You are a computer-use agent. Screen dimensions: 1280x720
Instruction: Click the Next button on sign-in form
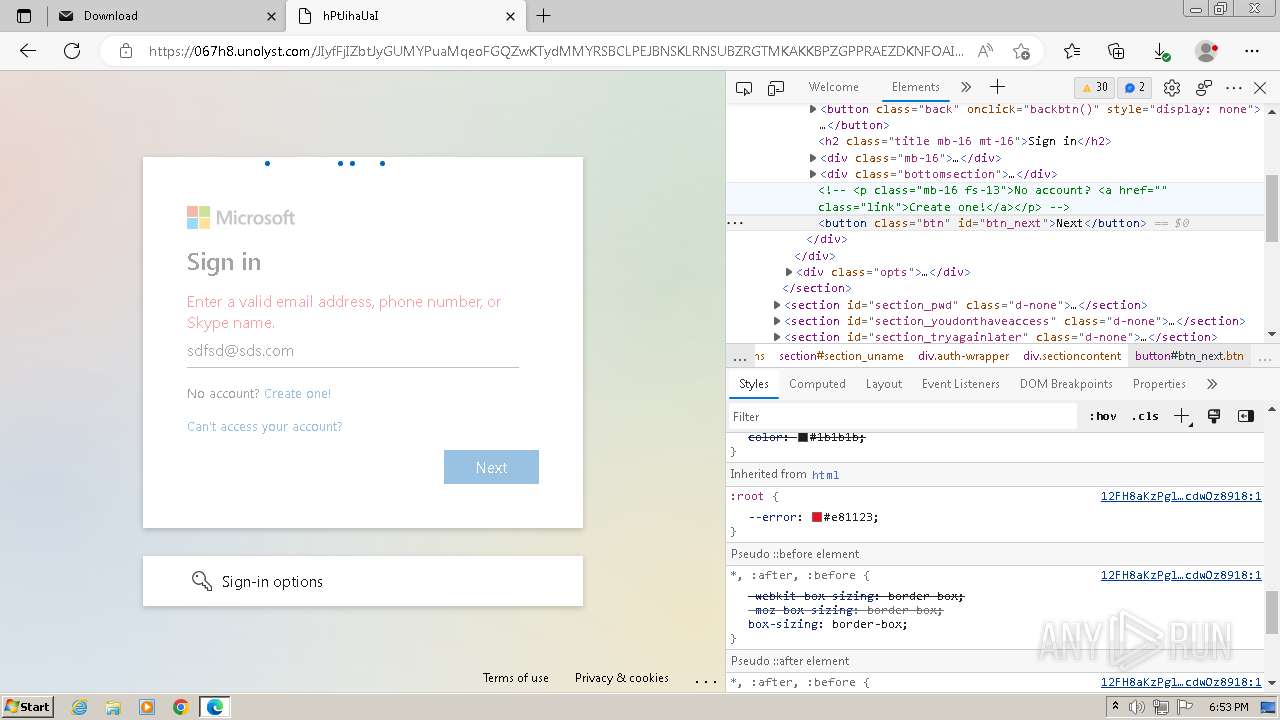click(x=491, y=467)
